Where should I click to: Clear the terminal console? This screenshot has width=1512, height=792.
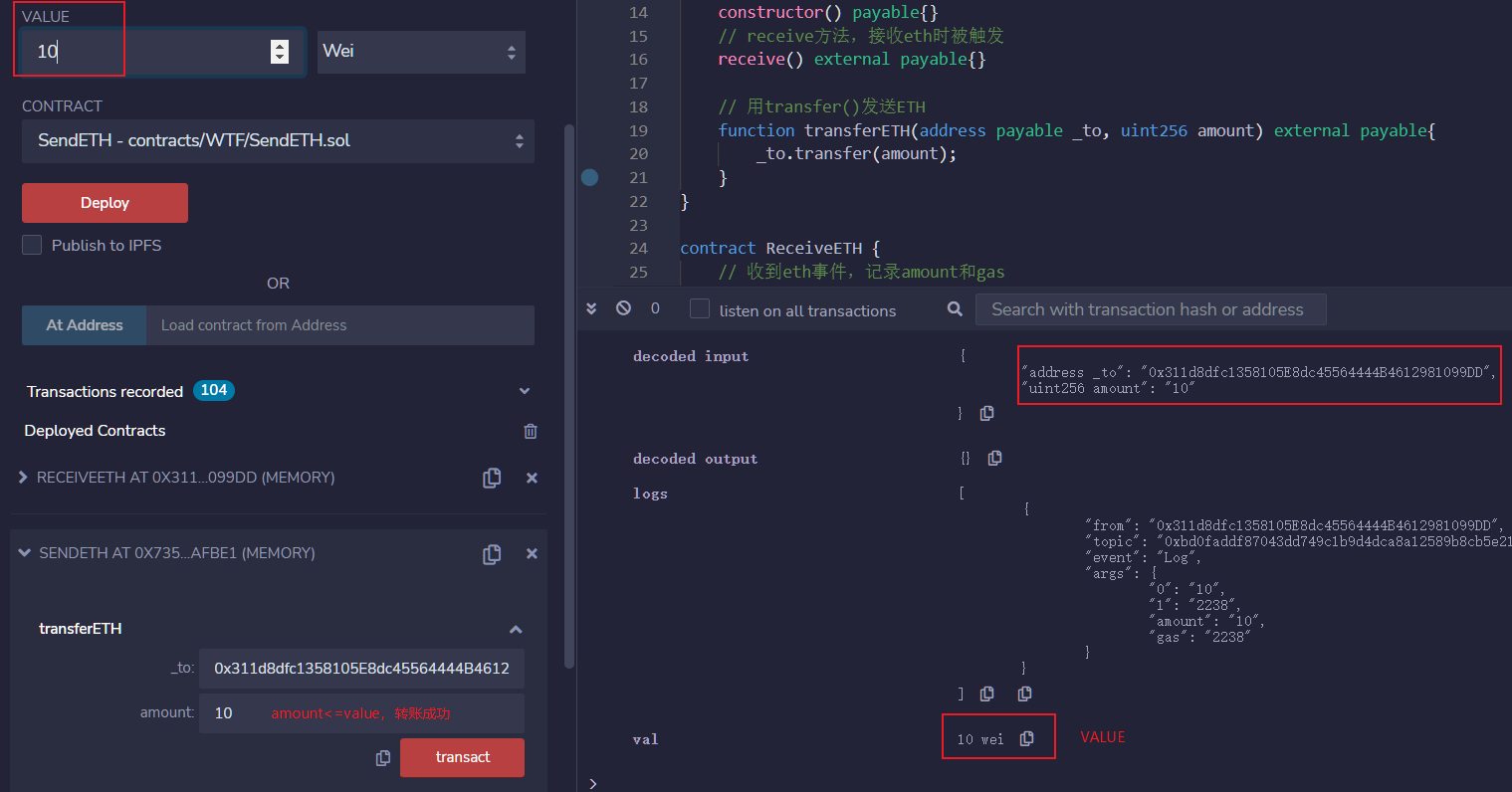623,308
